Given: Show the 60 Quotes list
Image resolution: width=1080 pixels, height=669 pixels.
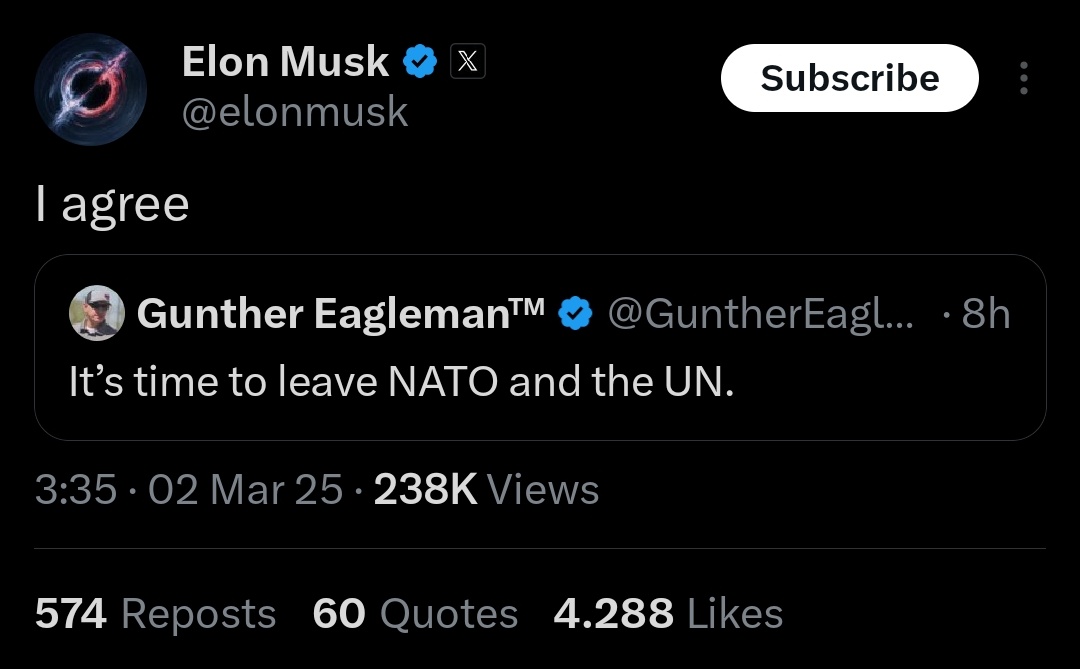Looking at the screenshot, I should 415,613.
